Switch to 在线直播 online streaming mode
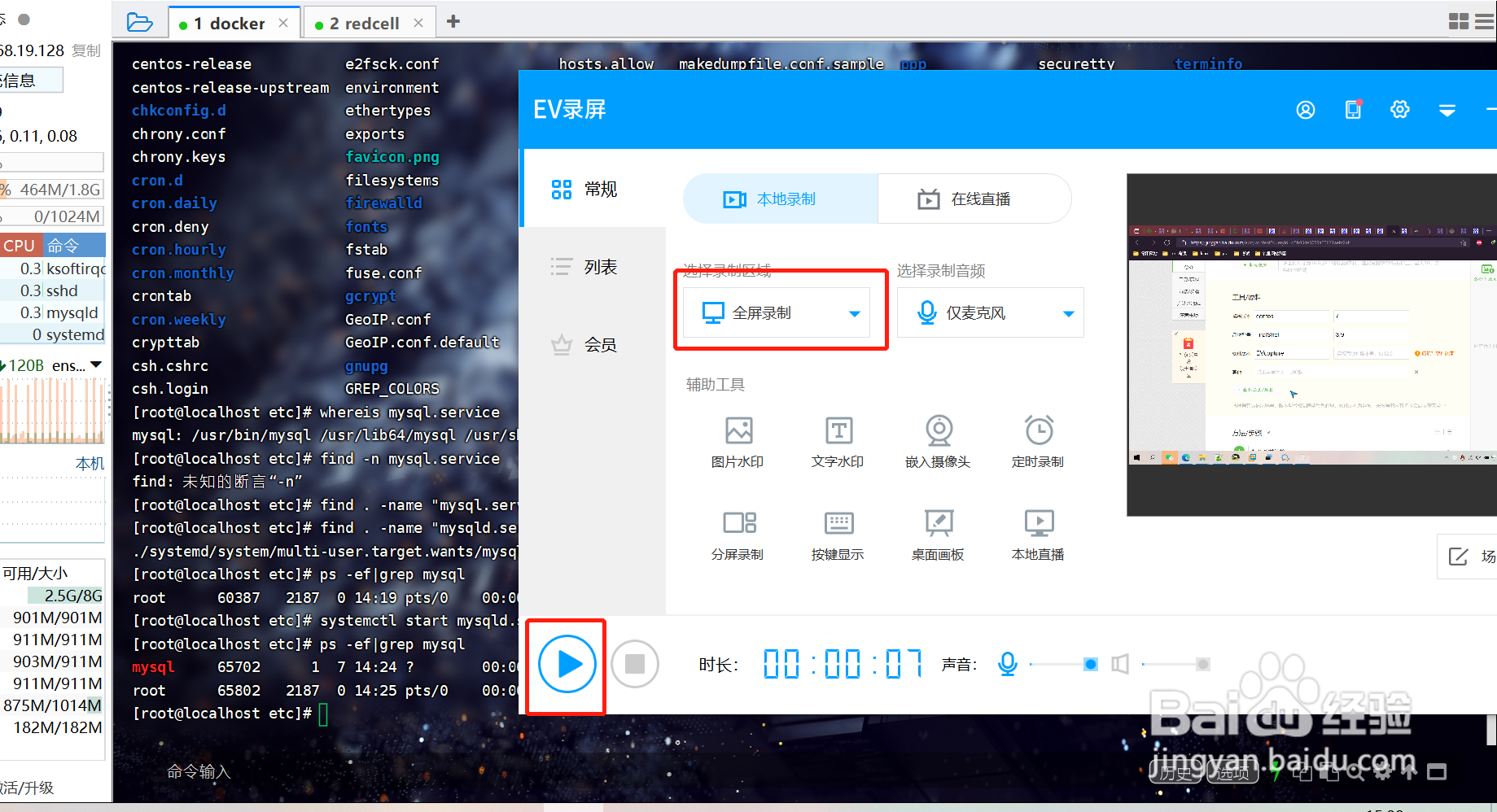 click(x=974, y=199)
